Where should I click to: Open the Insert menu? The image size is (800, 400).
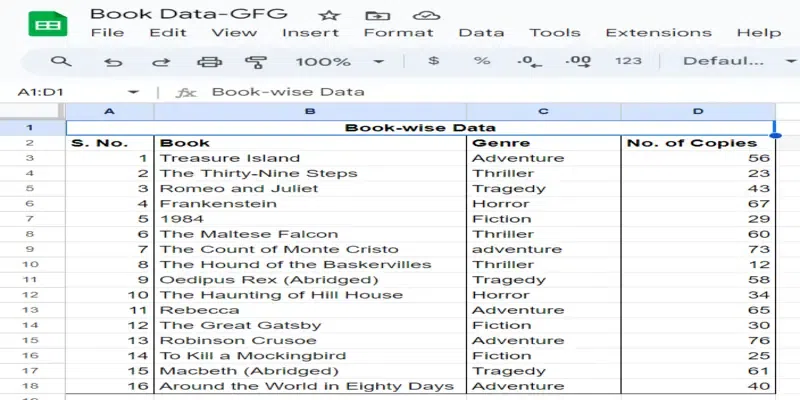[310, 33]
